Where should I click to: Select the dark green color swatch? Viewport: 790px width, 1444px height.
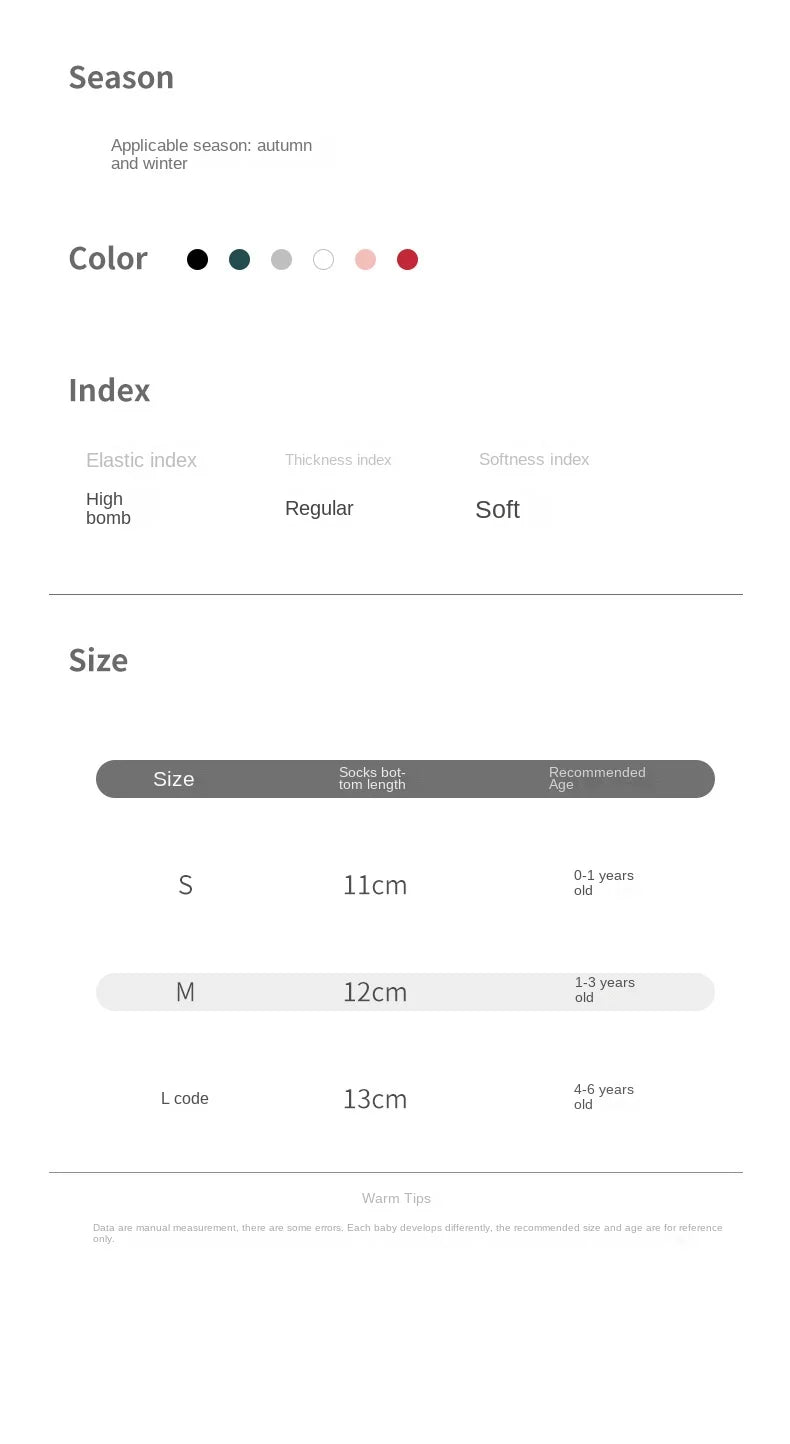click(x=239, y=260)
